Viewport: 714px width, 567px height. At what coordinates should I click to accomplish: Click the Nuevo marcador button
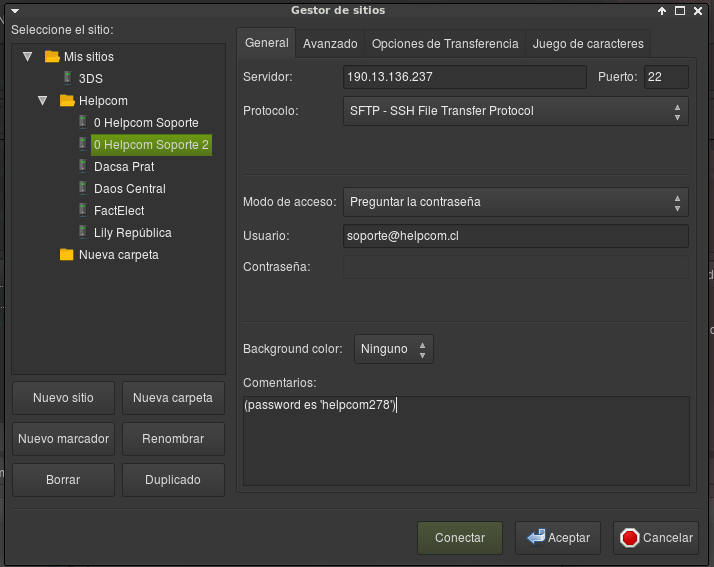tap(63, 439)
